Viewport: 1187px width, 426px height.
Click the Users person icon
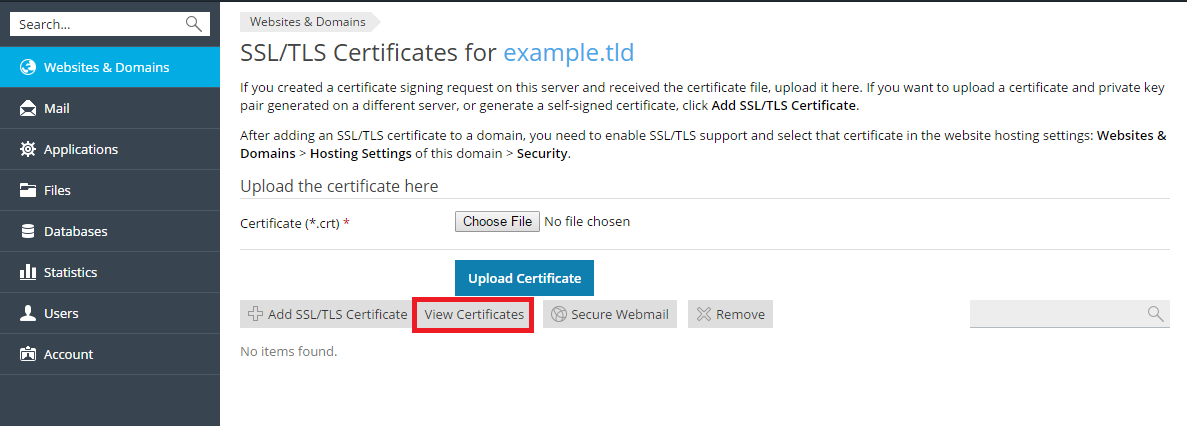[x=28, y=314]
